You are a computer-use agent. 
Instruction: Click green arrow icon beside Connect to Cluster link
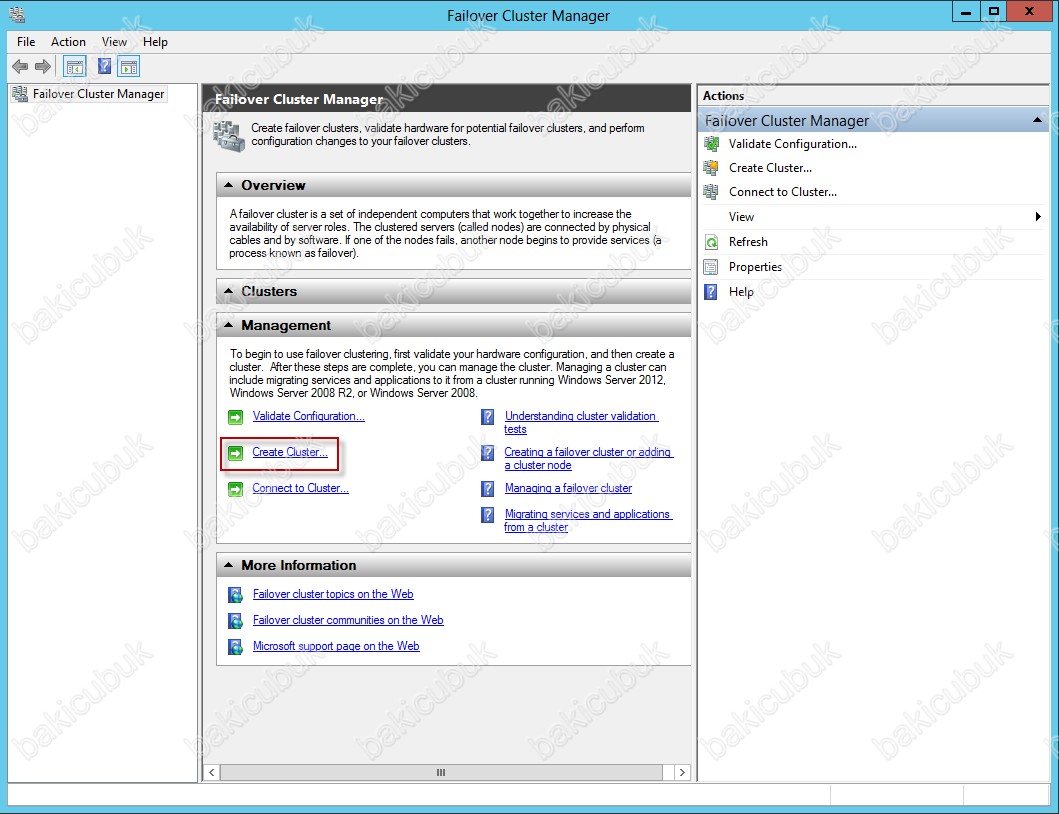[x=236, y=488]
